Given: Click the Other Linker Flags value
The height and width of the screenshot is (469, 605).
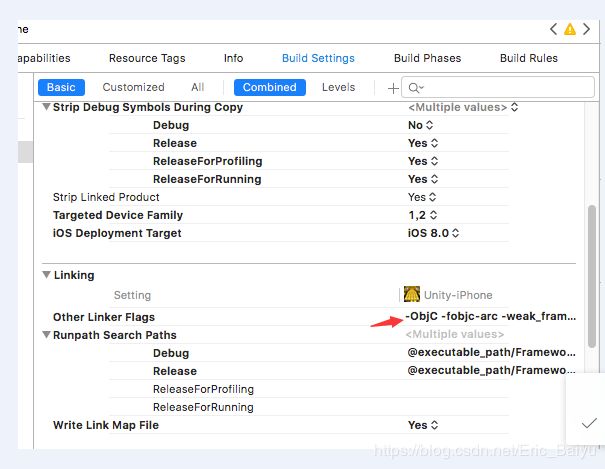Looking at the screenshot, I should (490, 317).
